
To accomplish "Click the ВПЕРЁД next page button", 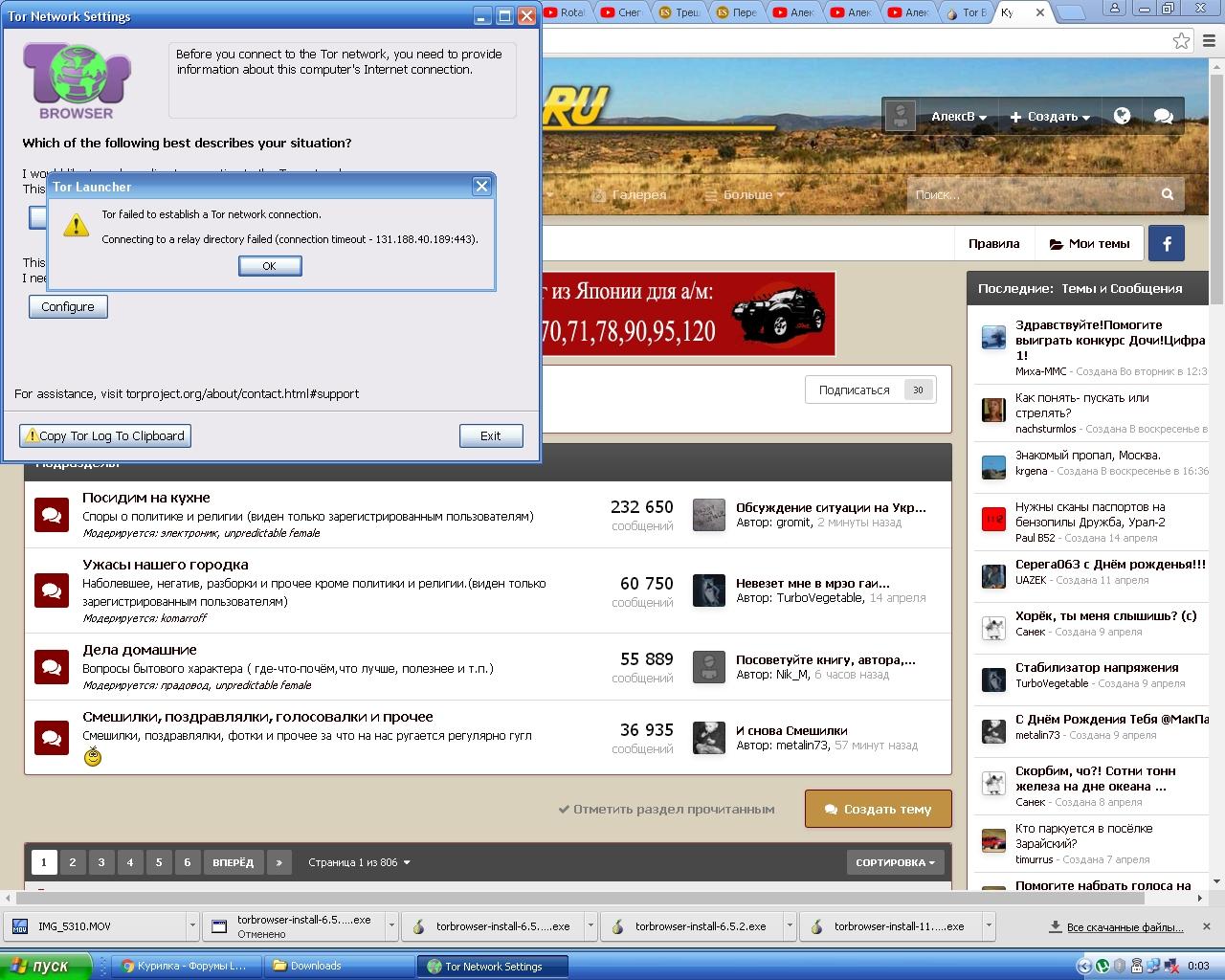I will click(x=234, y=862).
